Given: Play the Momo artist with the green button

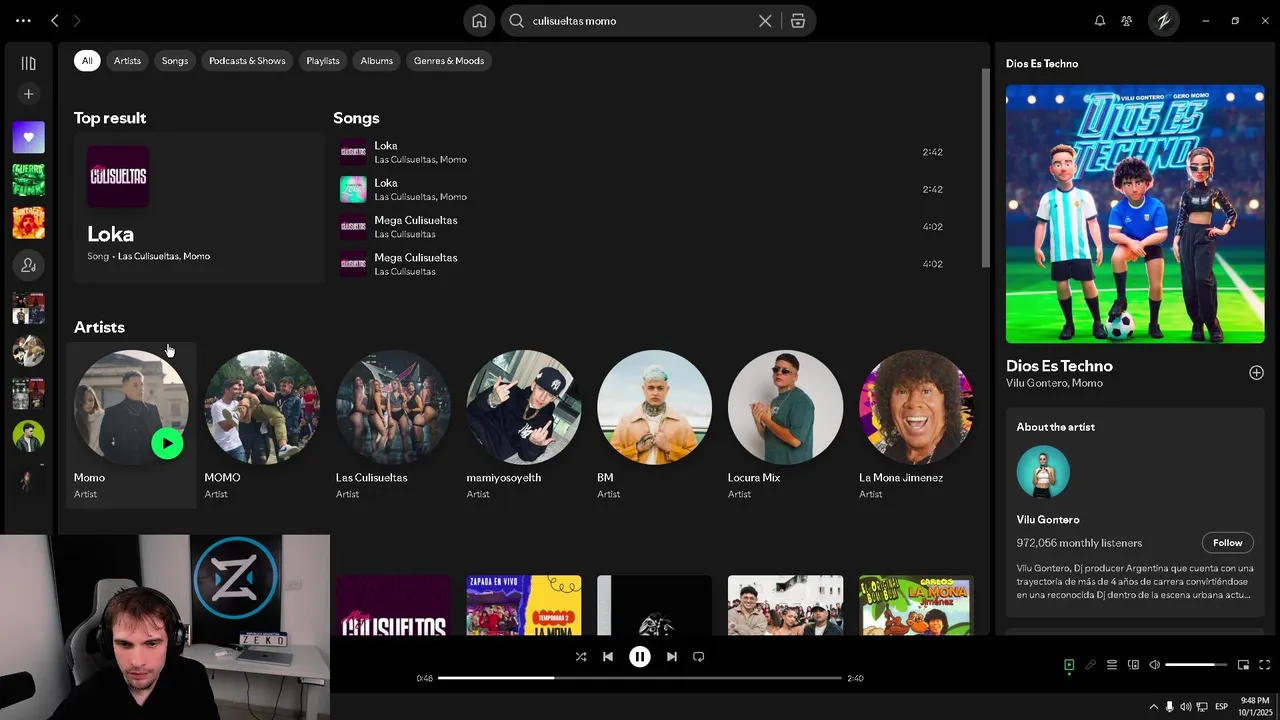Looking at the screenshot, I should coord(167,443).
